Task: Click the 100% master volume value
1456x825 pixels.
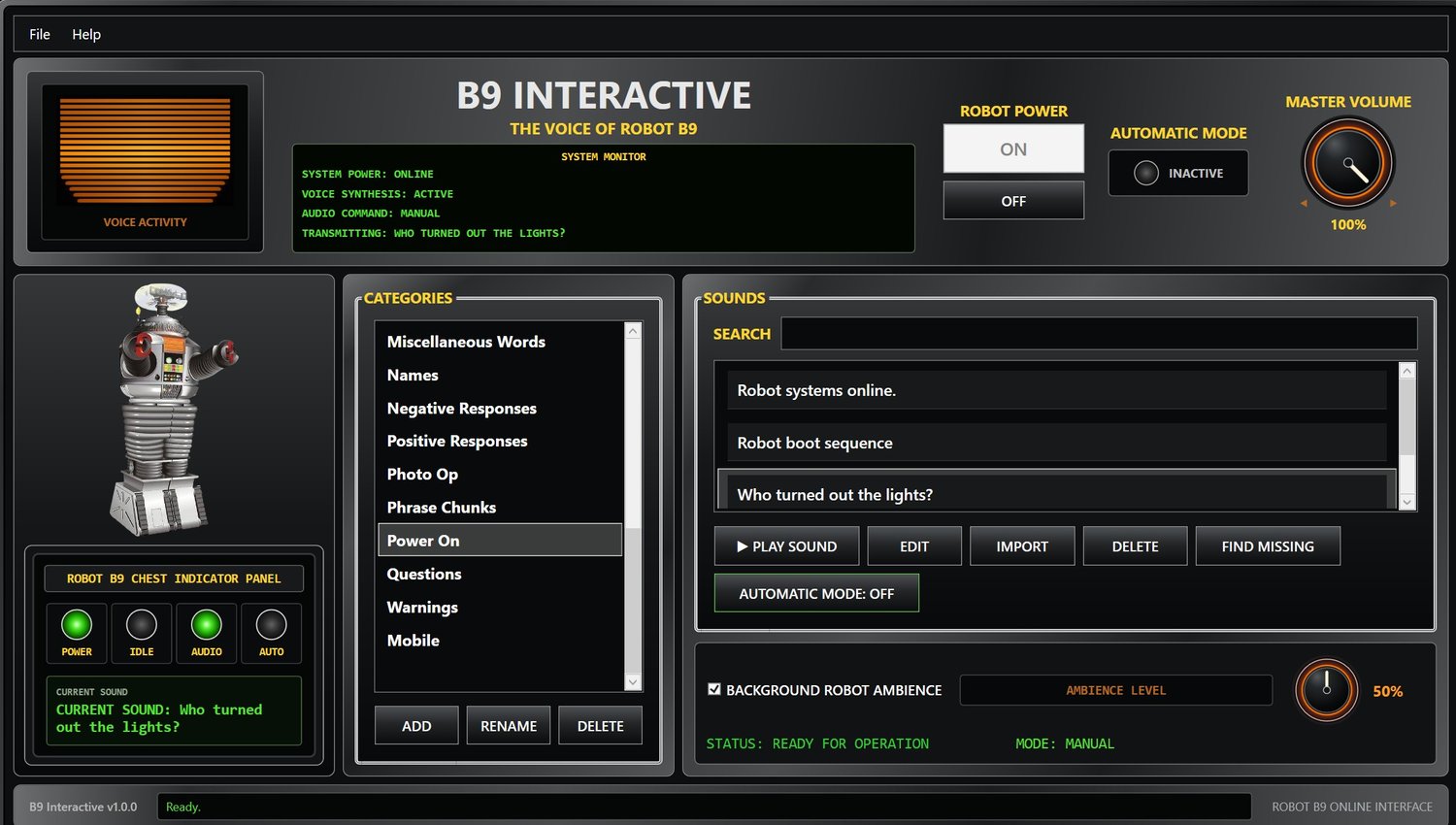Action: [x=1348, y=224]
